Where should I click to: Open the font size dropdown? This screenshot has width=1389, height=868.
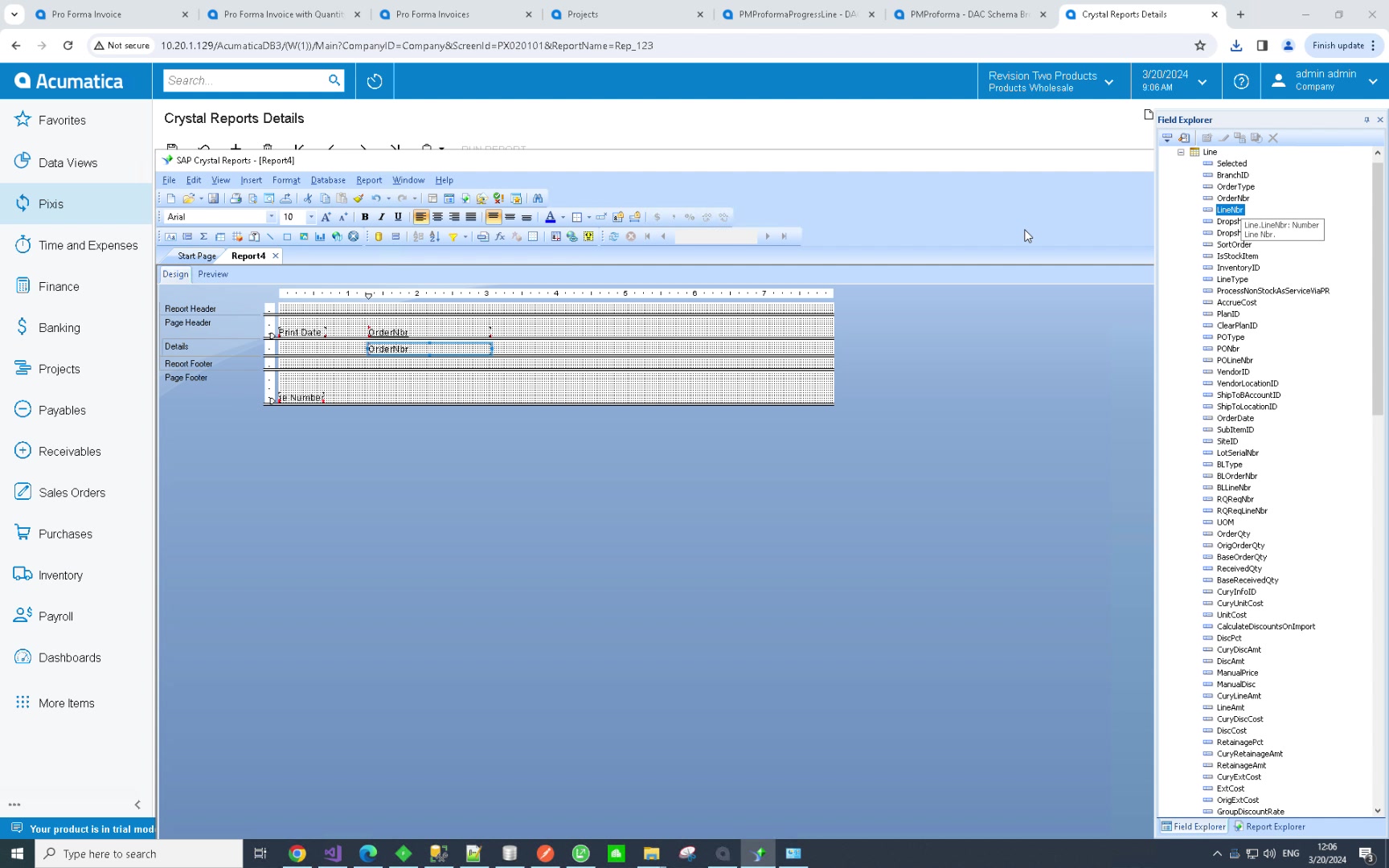tap(311, 217)
